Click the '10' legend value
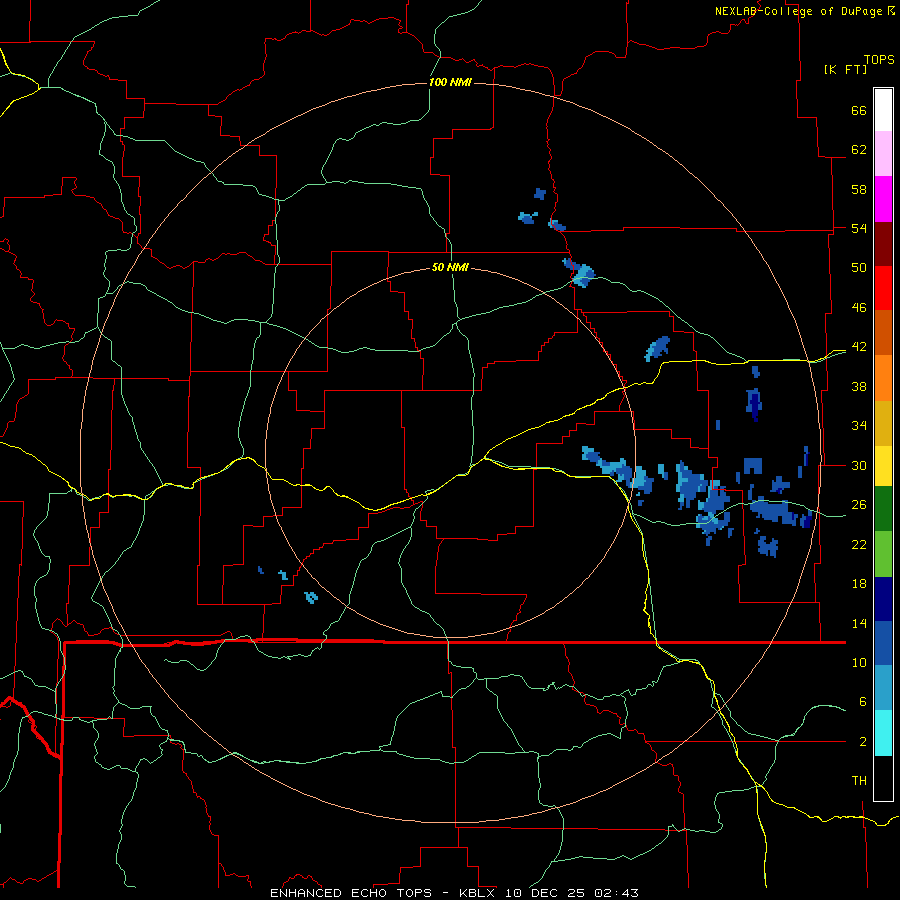Screen dimensions: 900x900 pyautogui.click(x=859, y=662)
